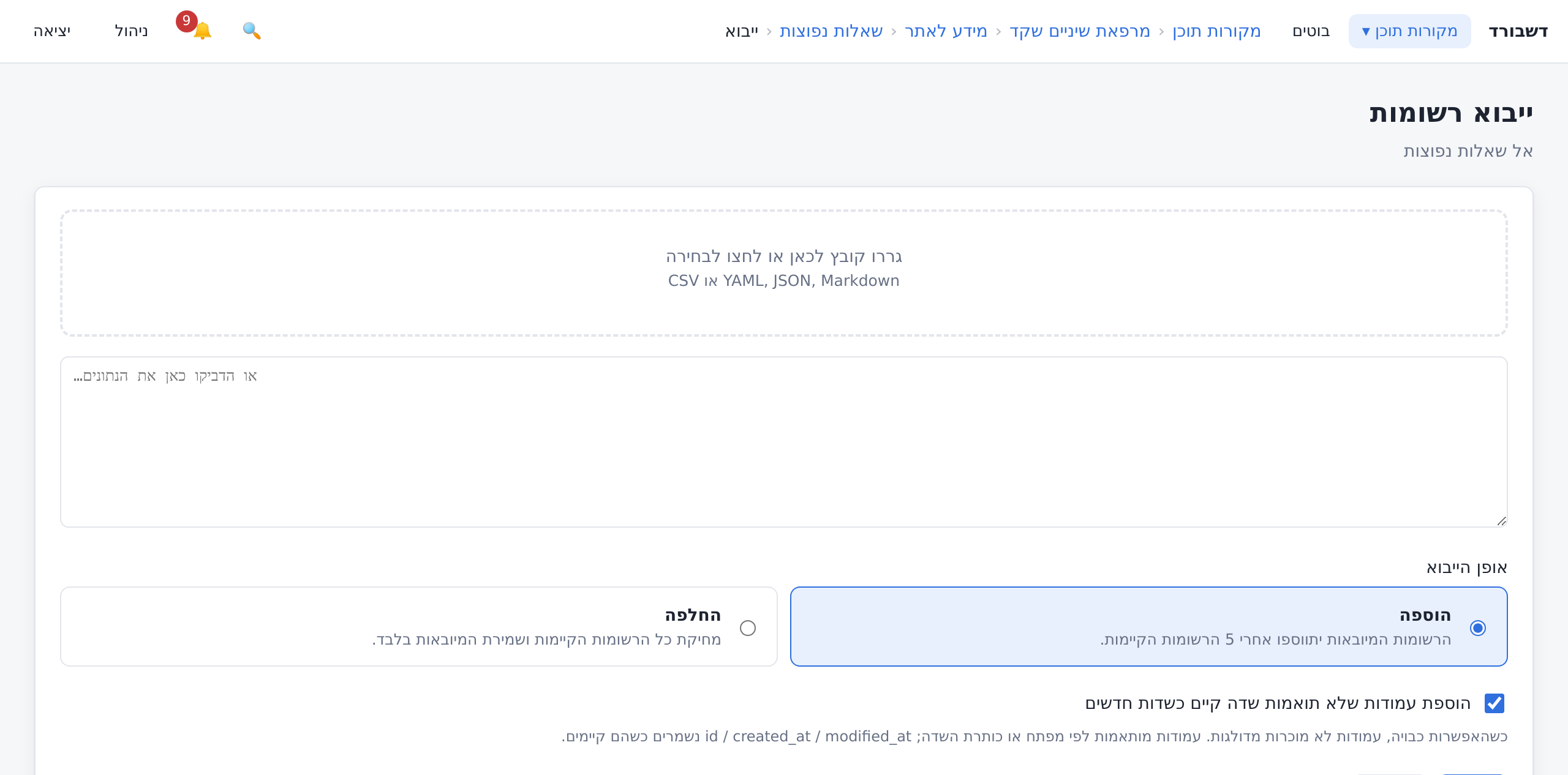Toggle הוספת עמודות שלא תואמות checkbox
Image resolution: width=1568 pixels, height=775 pixels.
[1494, 703]
